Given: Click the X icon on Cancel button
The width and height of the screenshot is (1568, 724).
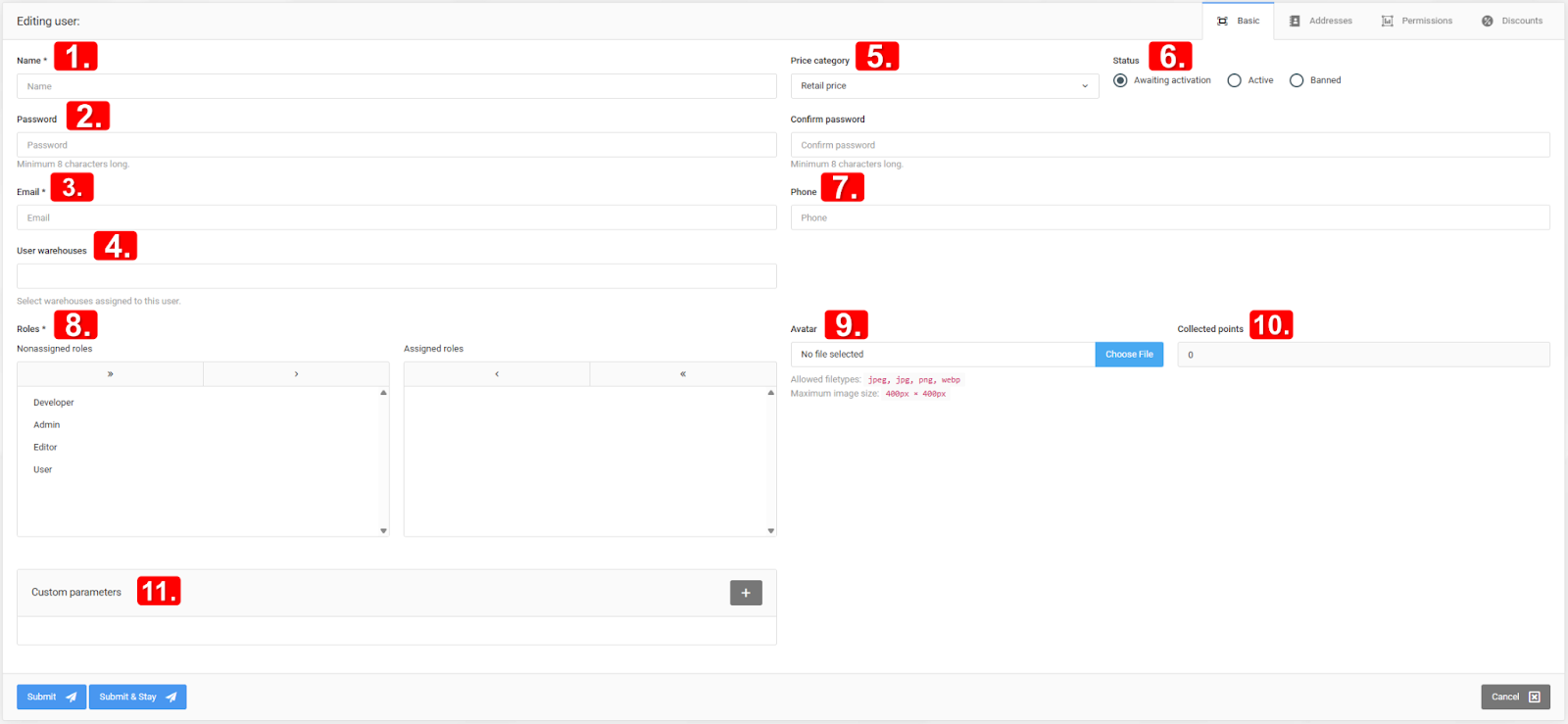Looking at the screenshot, I should coord(1535,698).
